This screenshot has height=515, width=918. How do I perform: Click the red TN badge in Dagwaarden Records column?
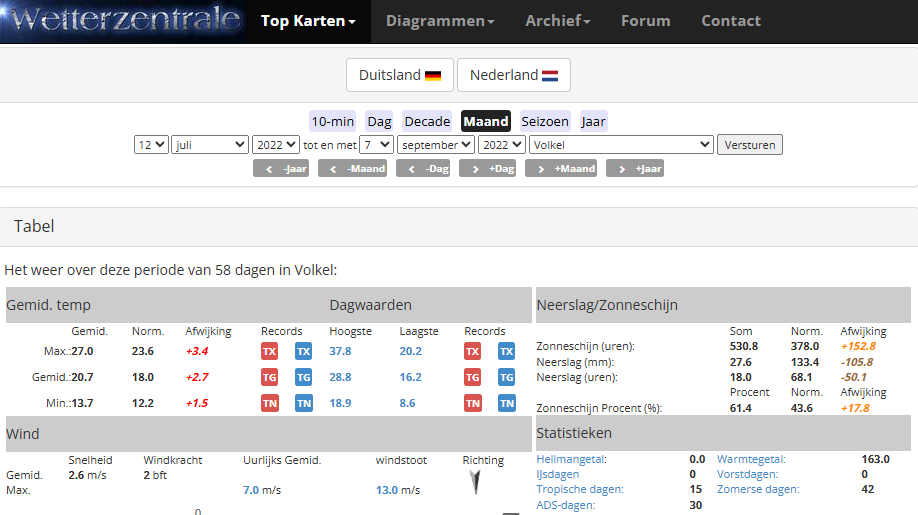pyautogui.click(x=472, y=403)
